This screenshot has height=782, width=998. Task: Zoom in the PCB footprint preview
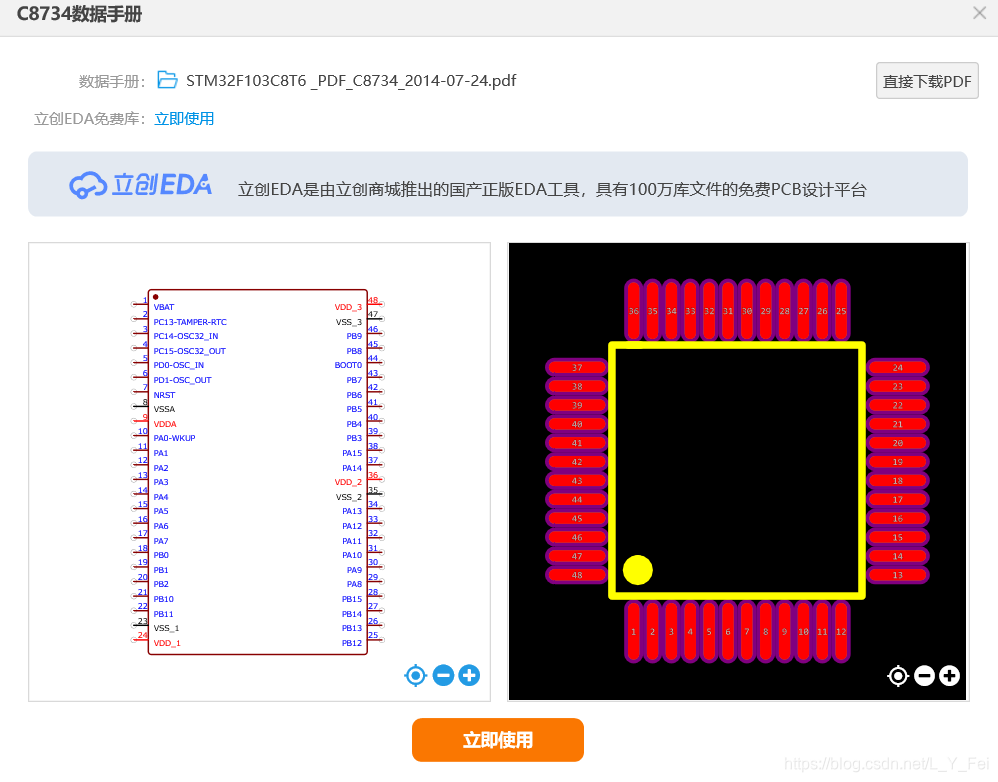(949, 676)
